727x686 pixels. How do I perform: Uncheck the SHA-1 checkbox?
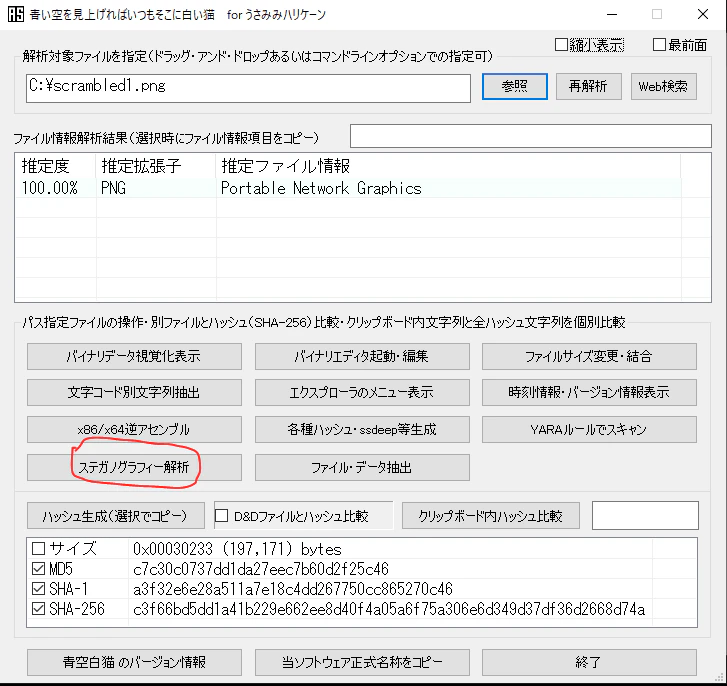pyautogui.click(x=38, y=589)
